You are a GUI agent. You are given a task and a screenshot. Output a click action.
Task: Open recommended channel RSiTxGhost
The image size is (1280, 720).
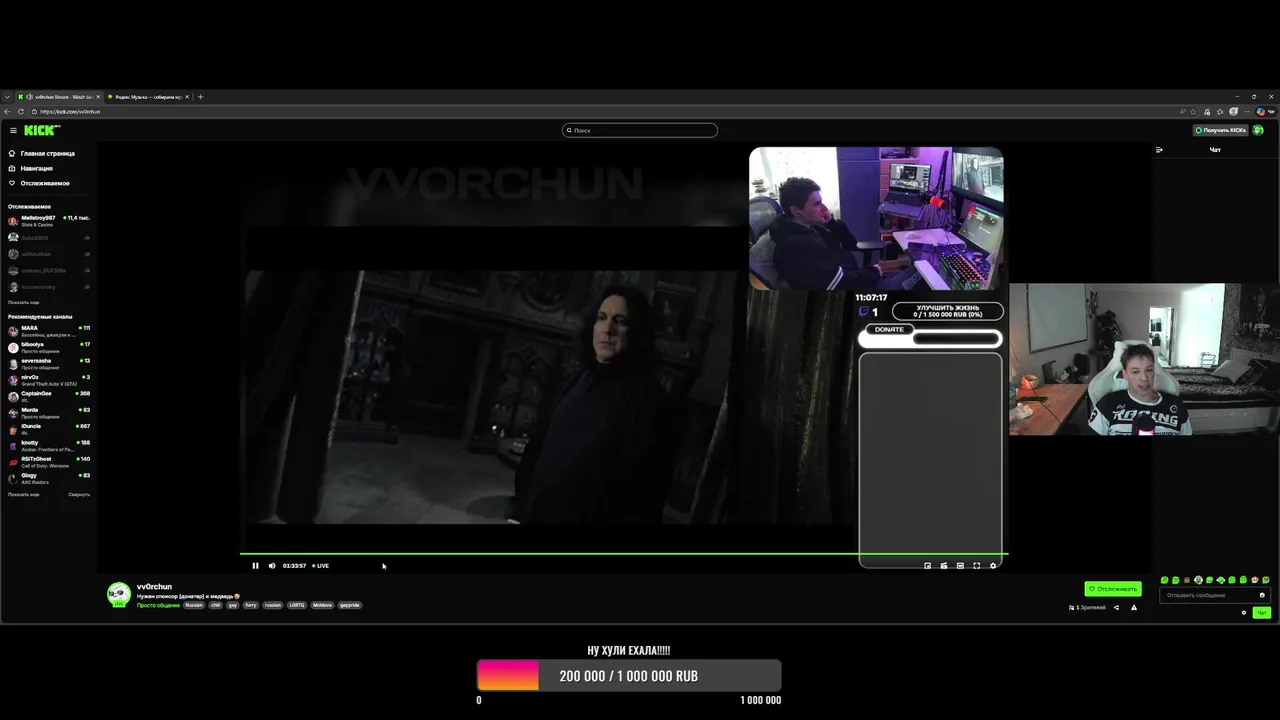tap(49, 461)
